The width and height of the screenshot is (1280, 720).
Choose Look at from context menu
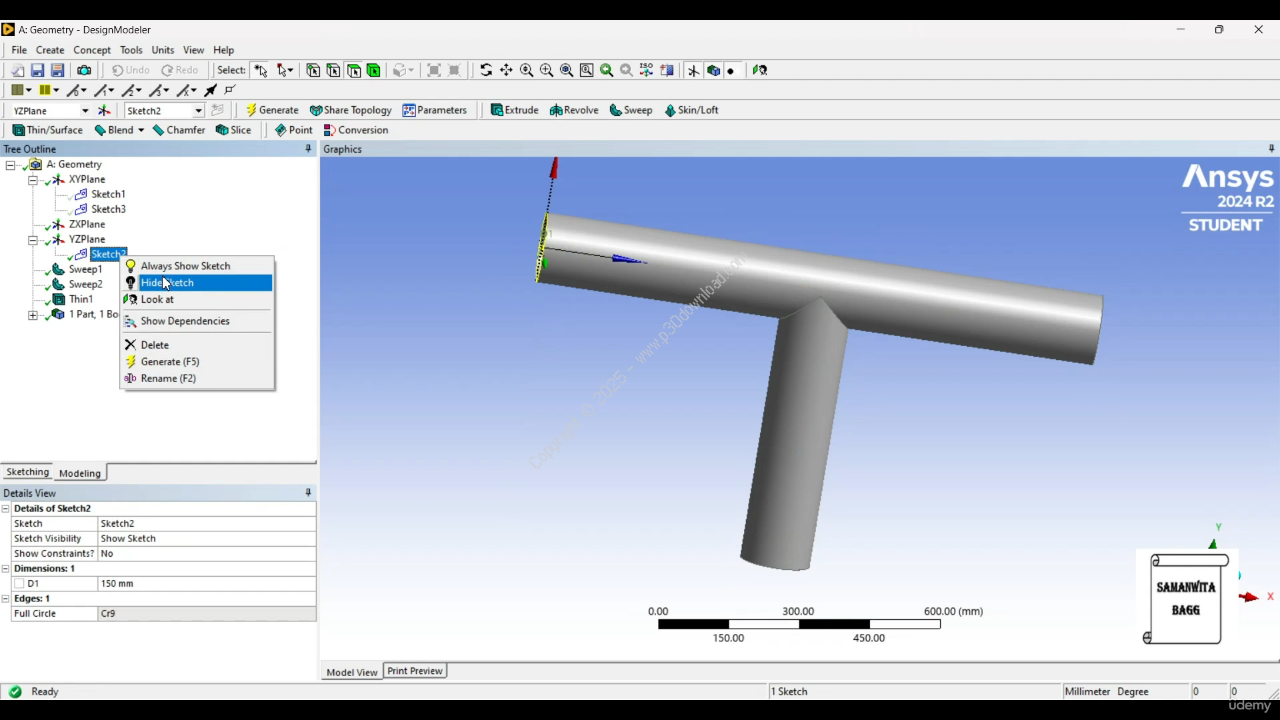[197, 299]
